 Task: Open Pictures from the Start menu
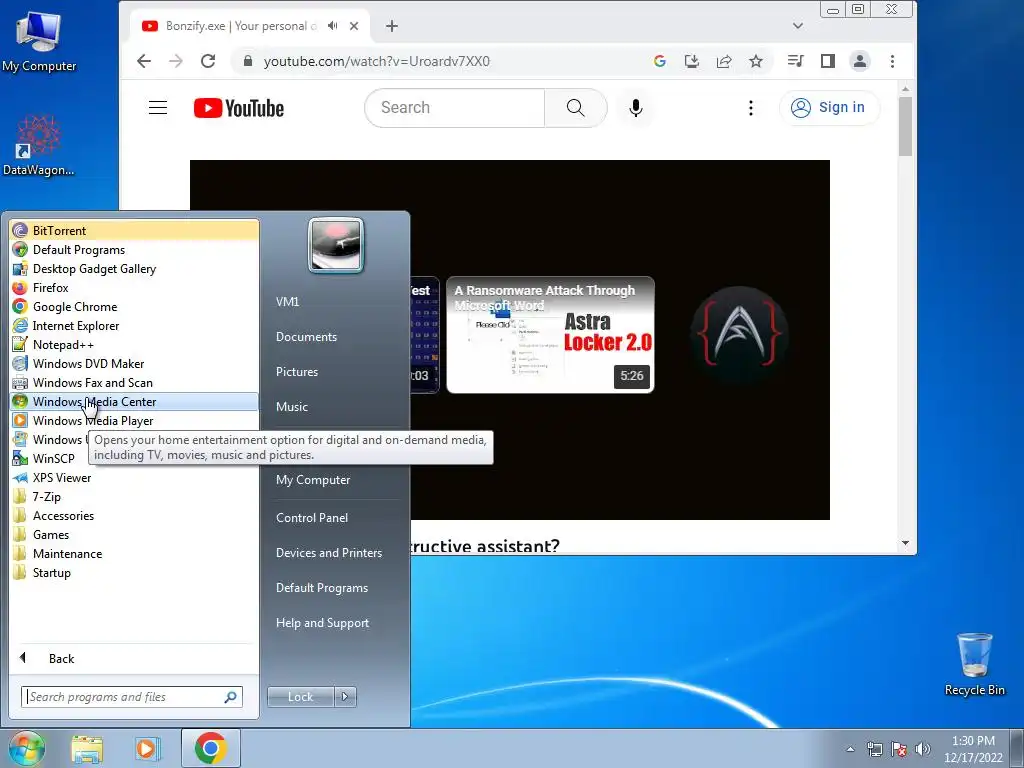click(297, 372)
